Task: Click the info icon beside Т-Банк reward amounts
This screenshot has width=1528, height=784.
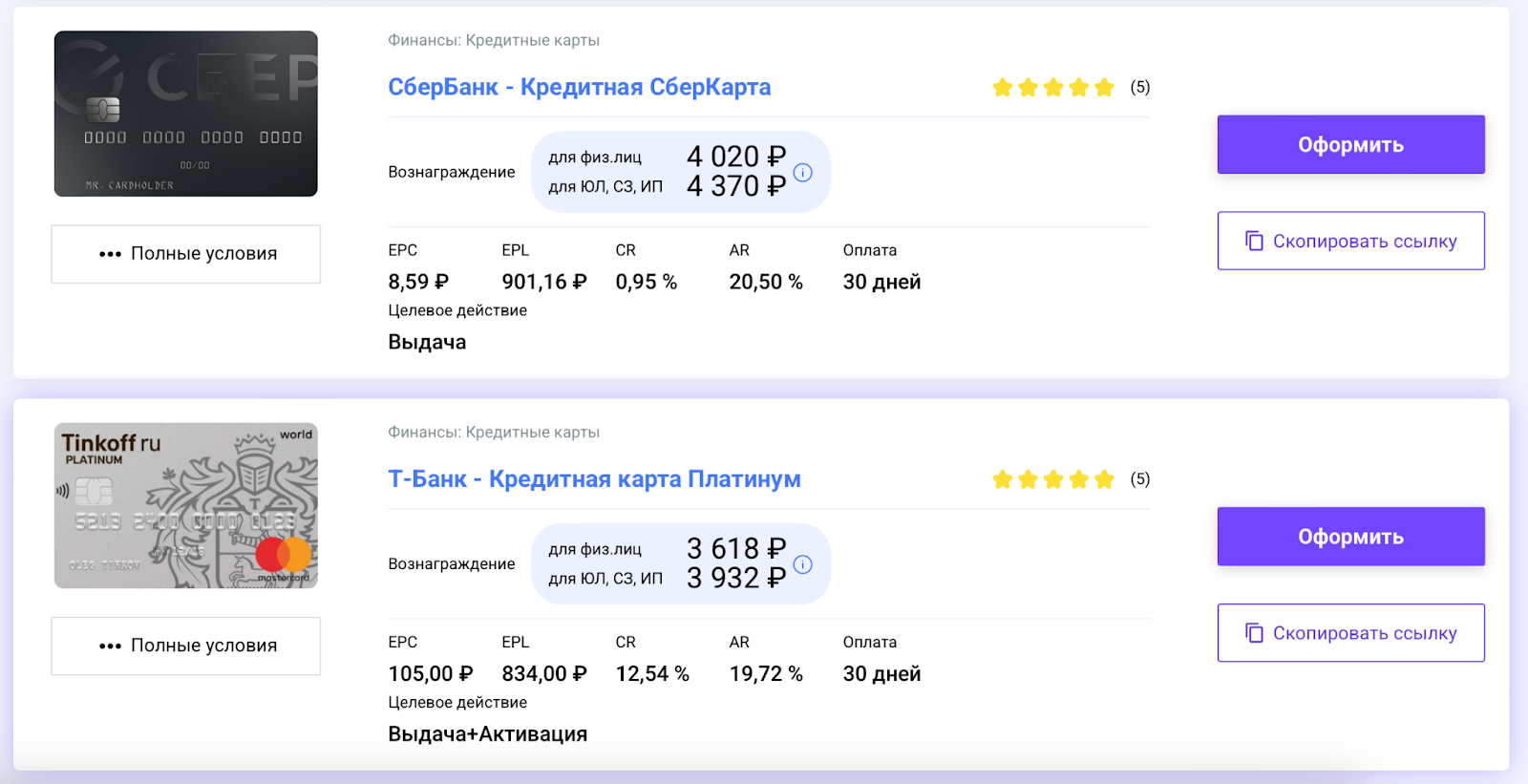Action: 803,564
